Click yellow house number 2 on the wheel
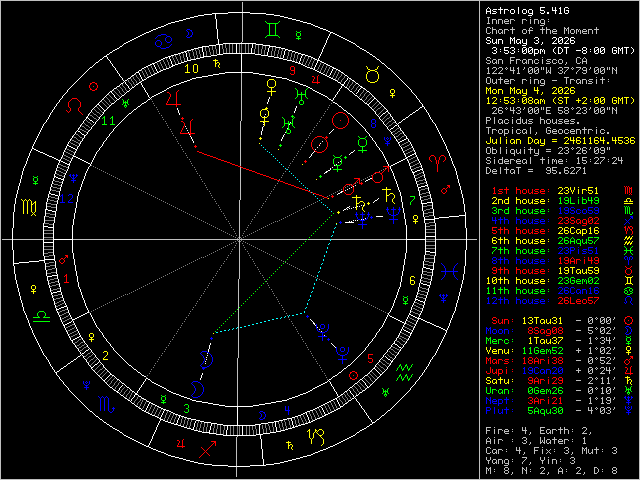Image resolution: width=640 pixels, height=480 pixels. (x=106, y=356)
